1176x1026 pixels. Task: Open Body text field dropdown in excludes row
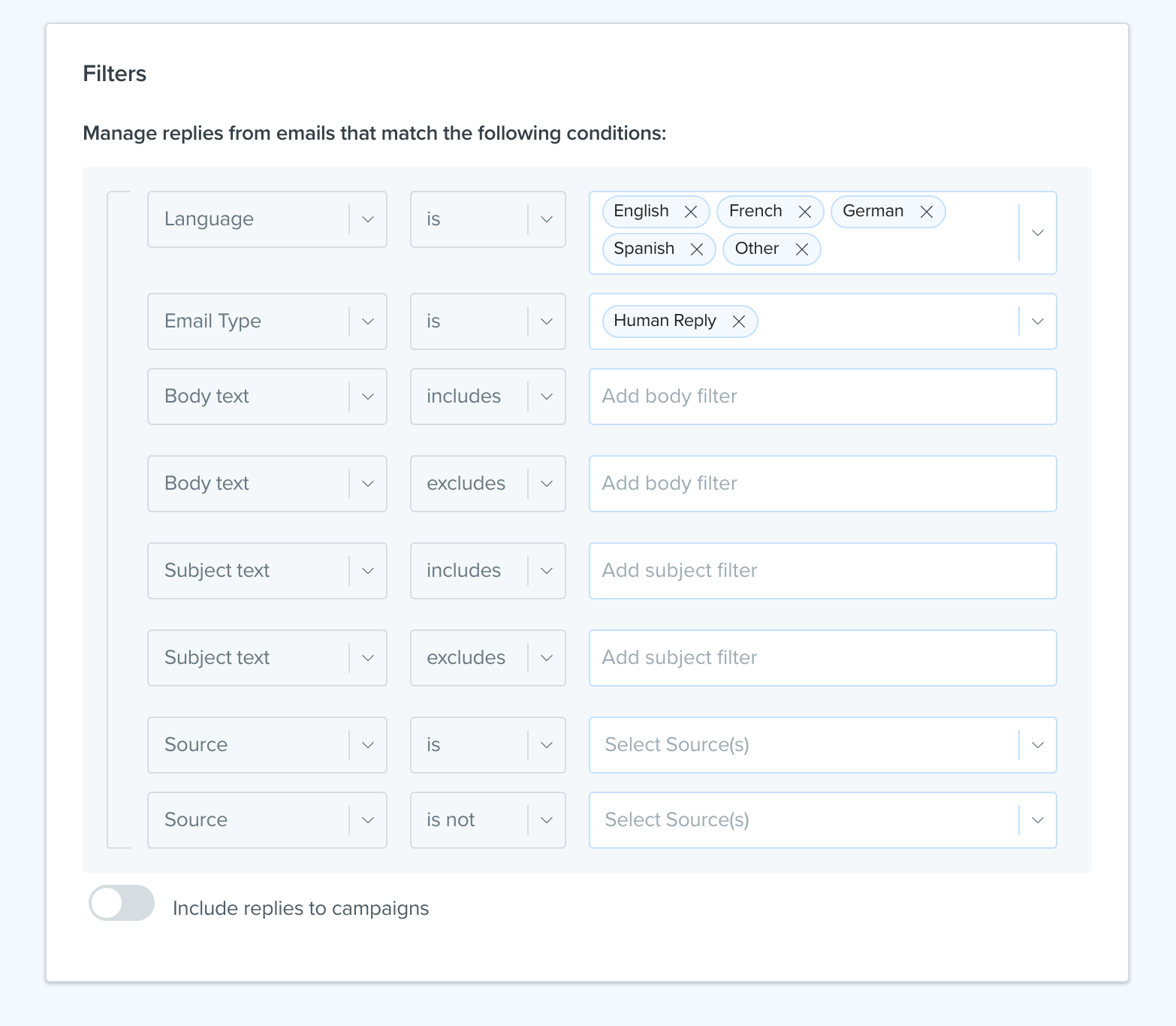tap(267, 484)
